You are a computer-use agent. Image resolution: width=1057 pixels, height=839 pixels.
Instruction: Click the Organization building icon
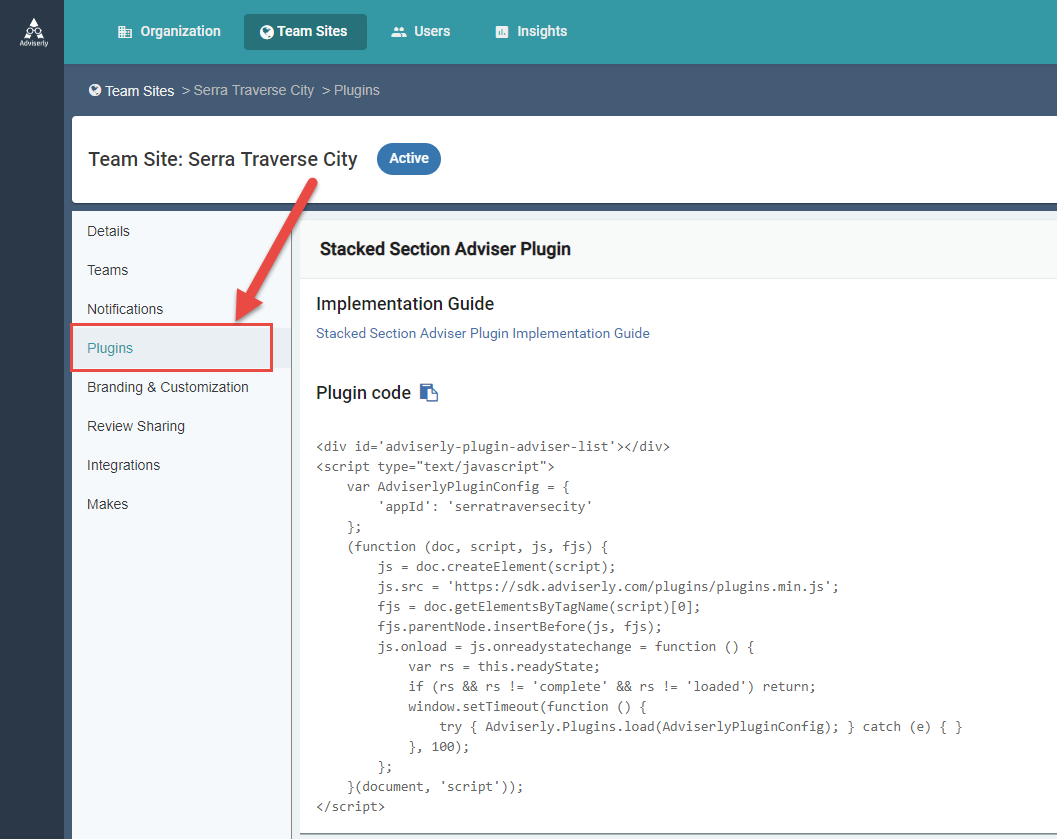click(125, 32)
